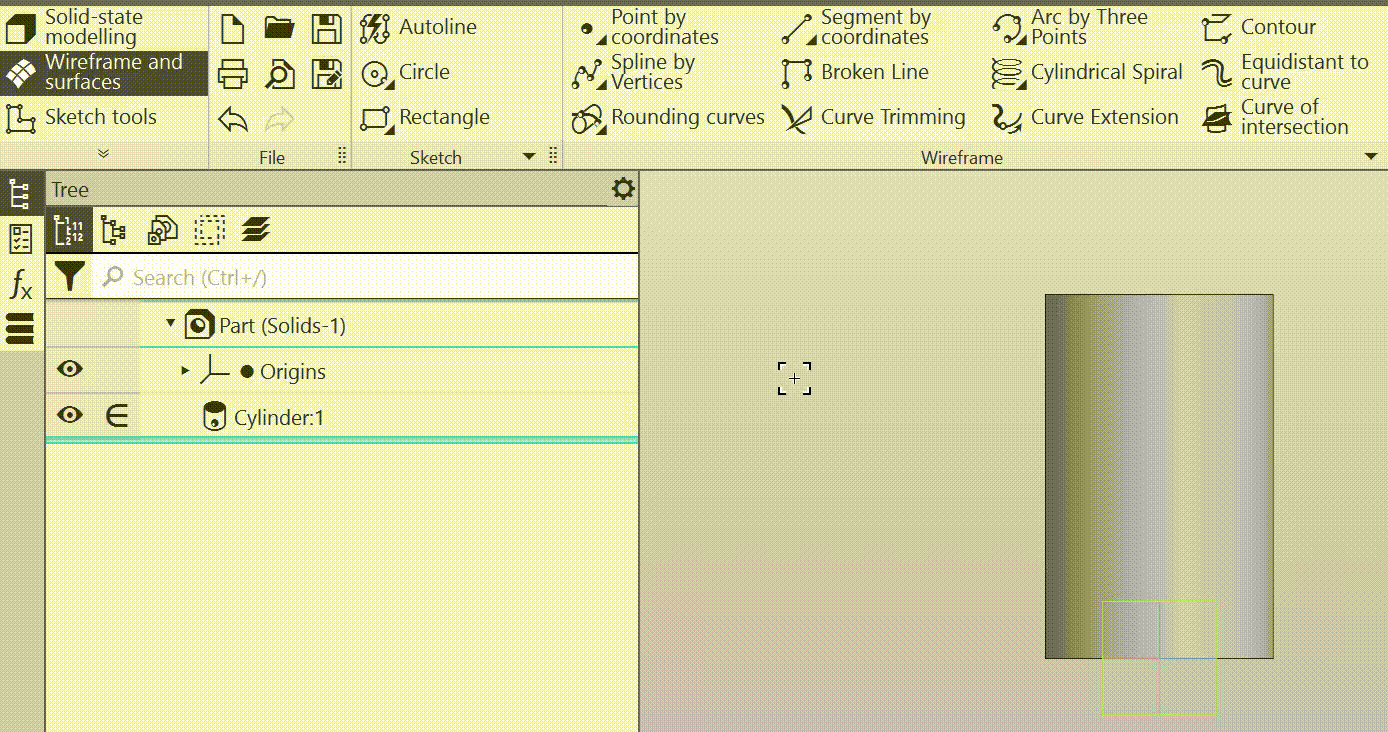
Task: Open Print Preview magnifier icon
Action: tap(280, 74)
